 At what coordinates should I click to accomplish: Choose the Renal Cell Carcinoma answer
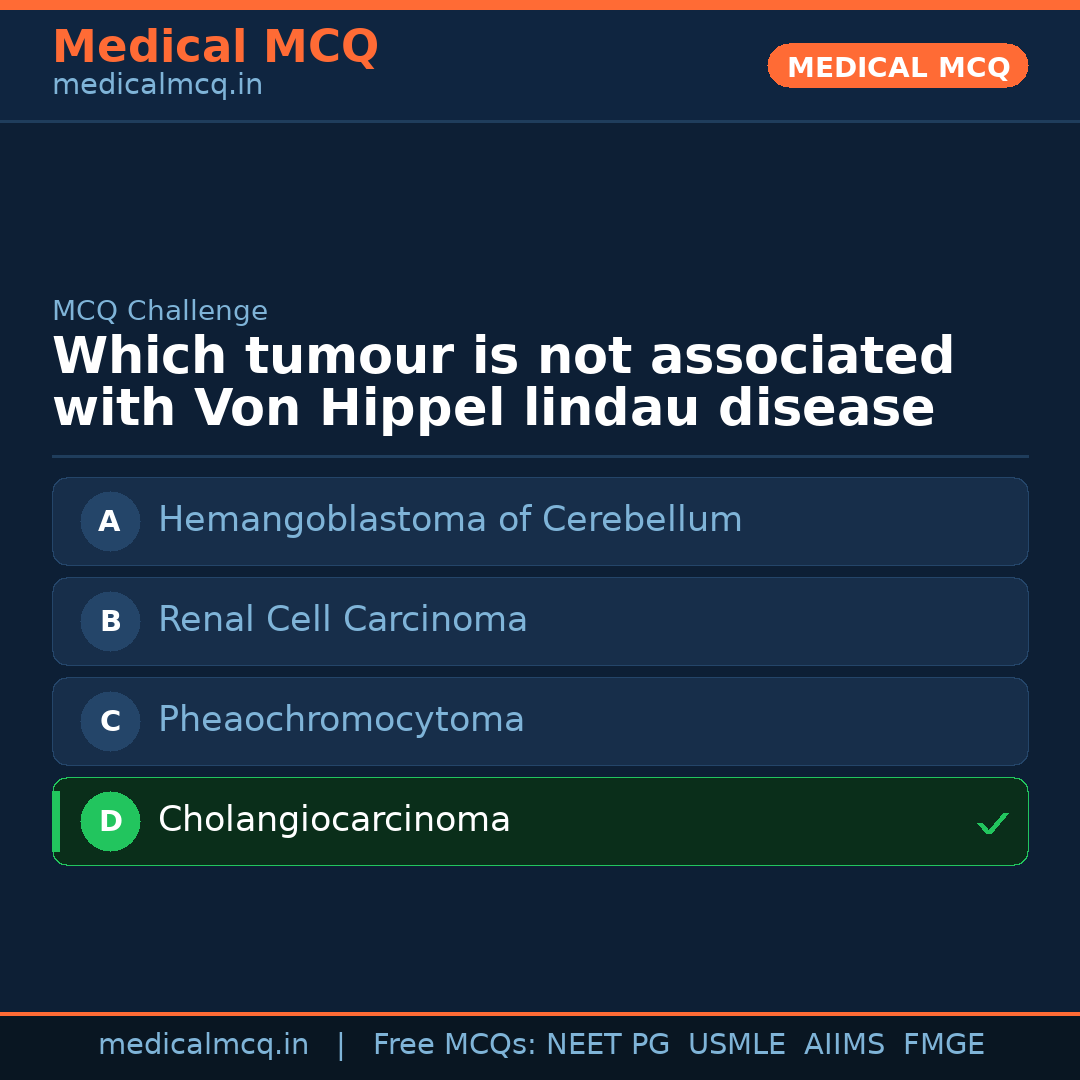pos(342,620)
